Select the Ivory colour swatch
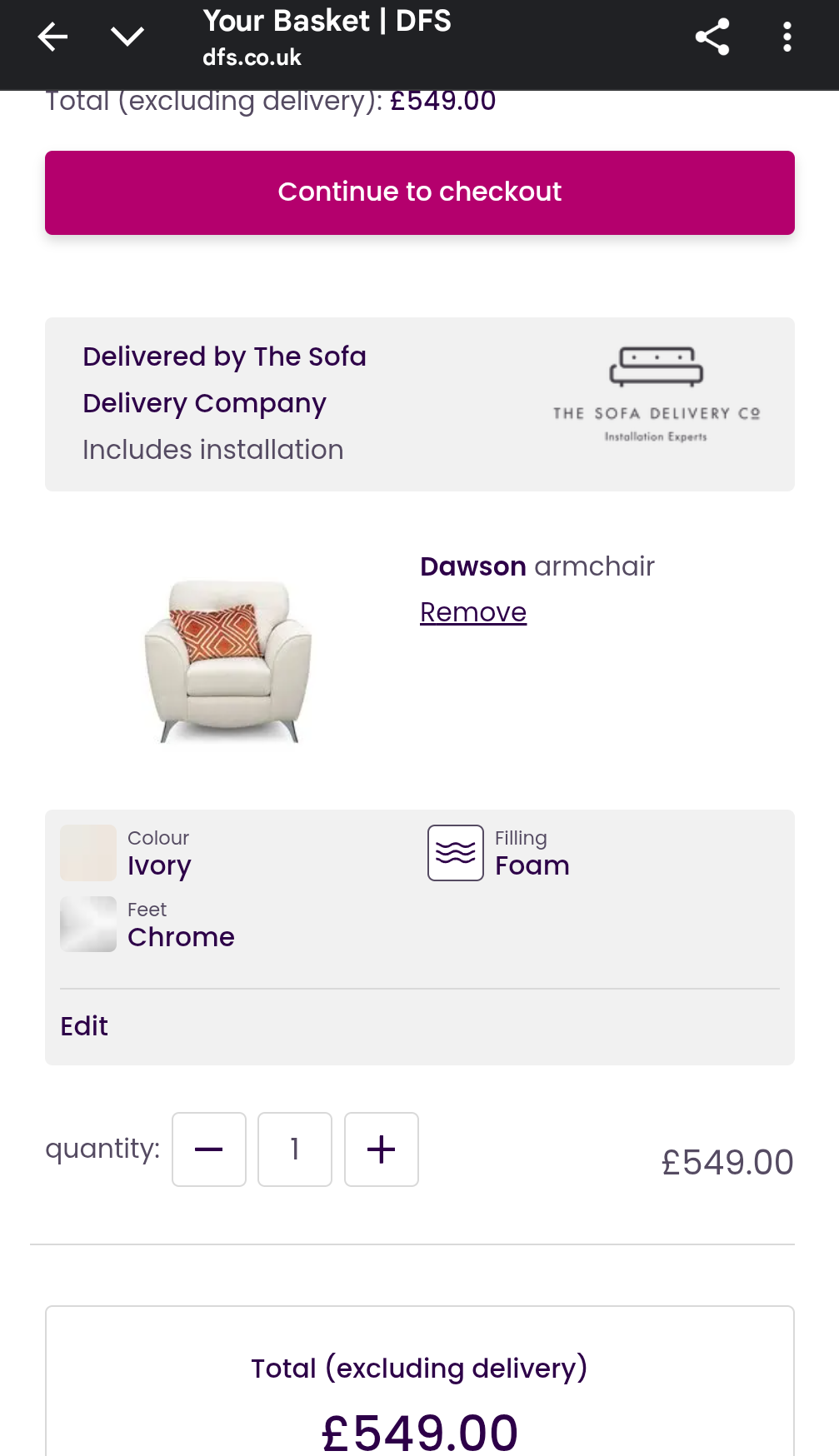The image size is (839, 1456). [x=88, y=853]
